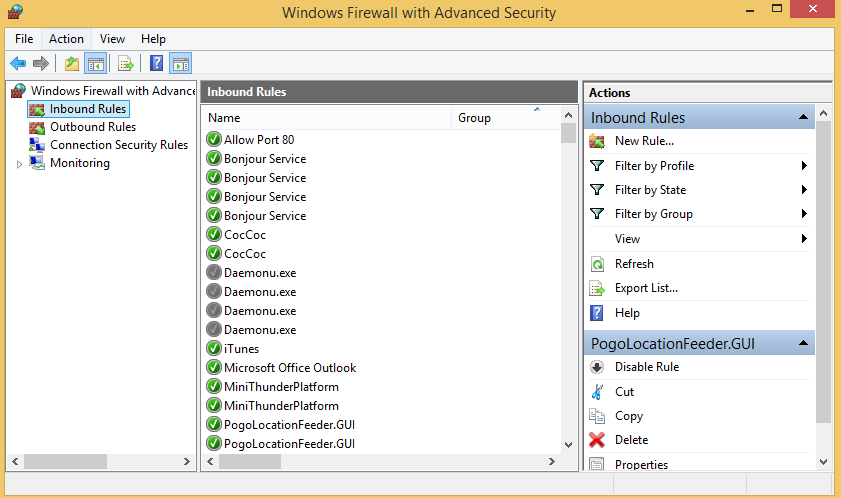Click the Disable Rule down-arrow icon
Screen dimensions: 841x498
[596, 367]
